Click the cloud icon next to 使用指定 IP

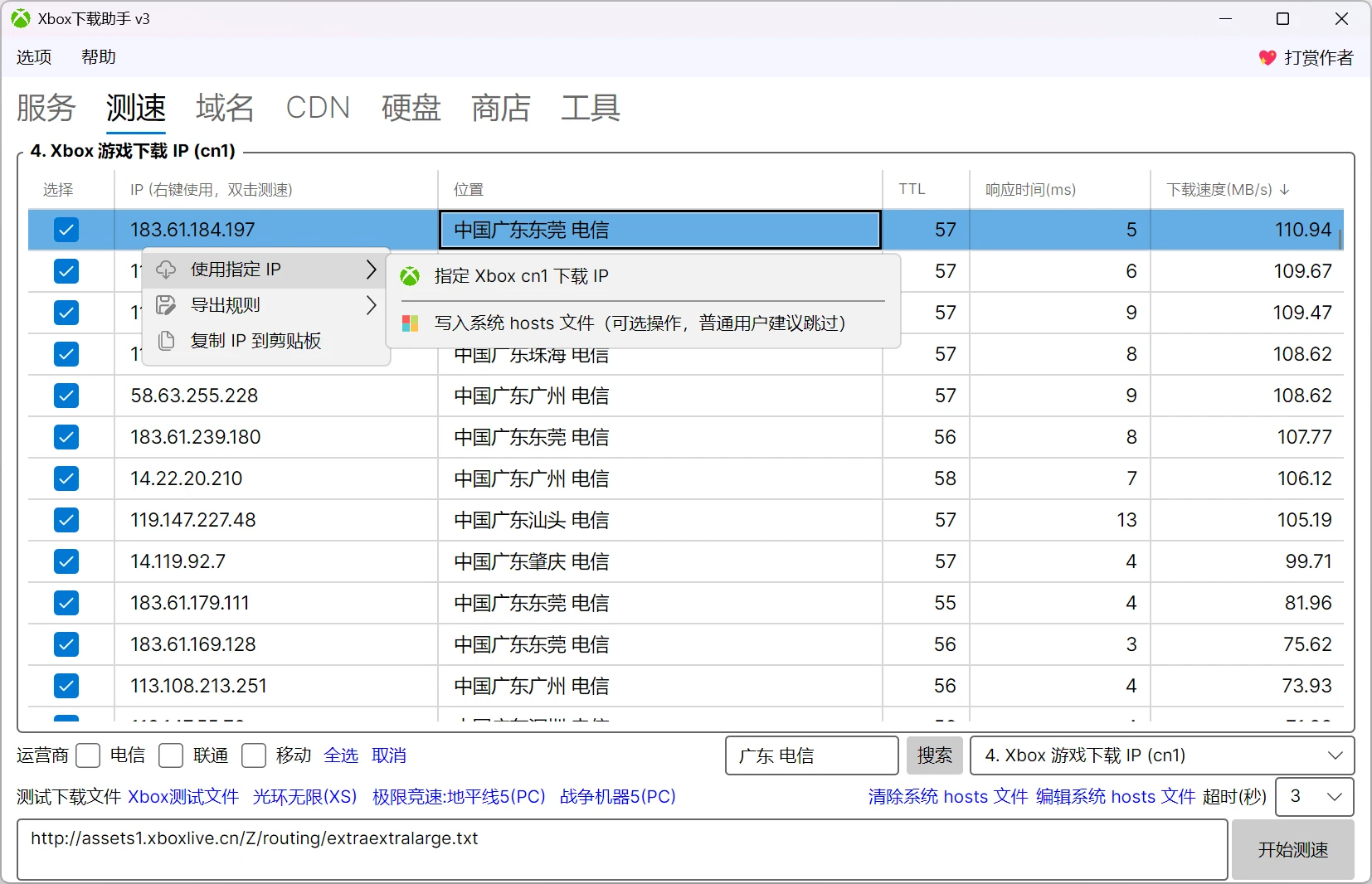tap(166, 270)
